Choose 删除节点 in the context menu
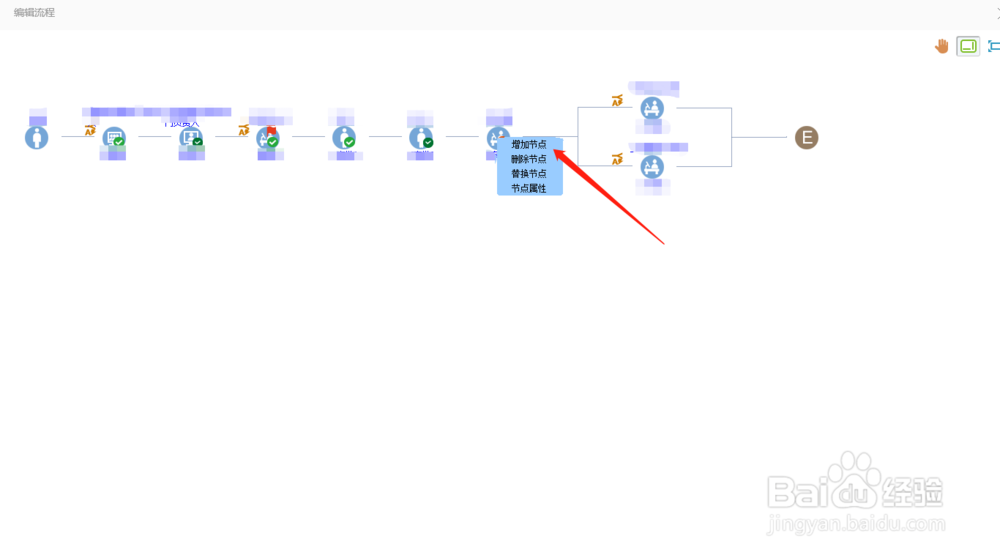The height and width of the screenshot is (558, 1000). pyautogui.click(x=529, y=159)
